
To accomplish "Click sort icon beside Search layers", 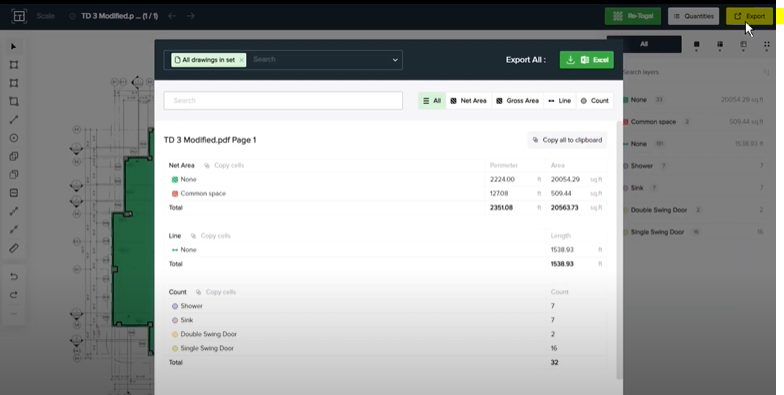I will coord(766,72).
